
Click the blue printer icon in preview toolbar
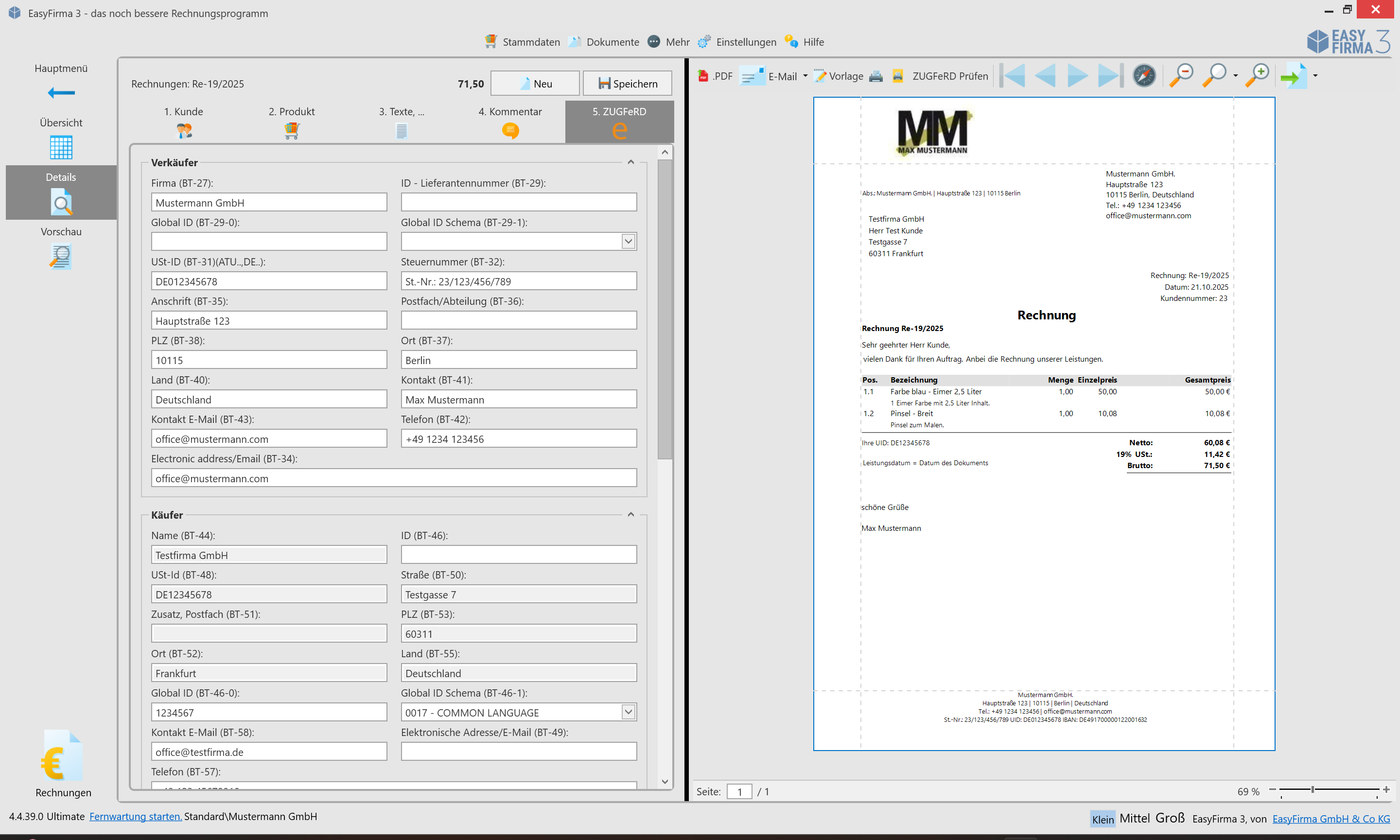pos(875,76)
